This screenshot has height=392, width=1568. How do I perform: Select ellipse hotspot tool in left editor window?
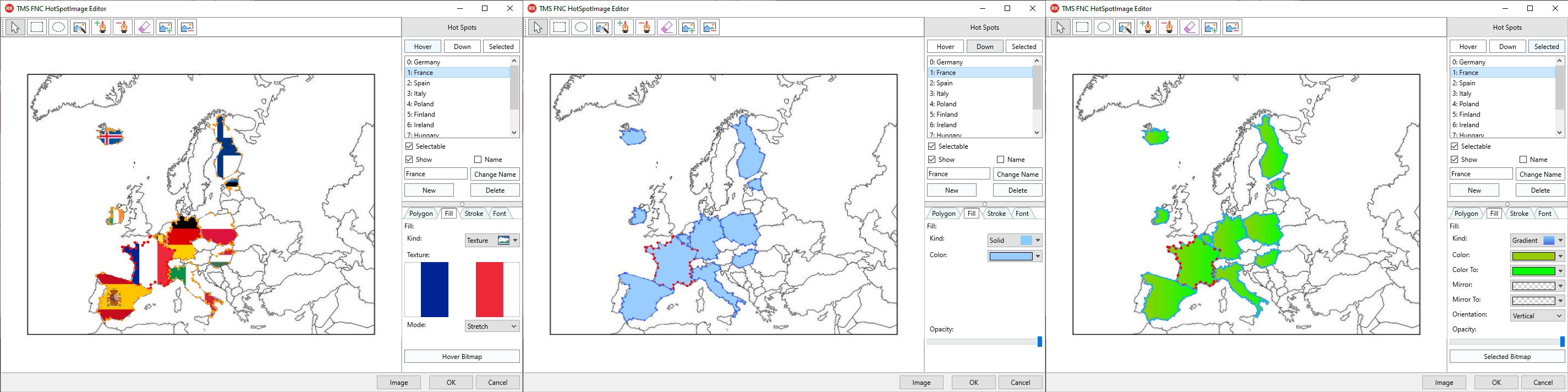58,28
